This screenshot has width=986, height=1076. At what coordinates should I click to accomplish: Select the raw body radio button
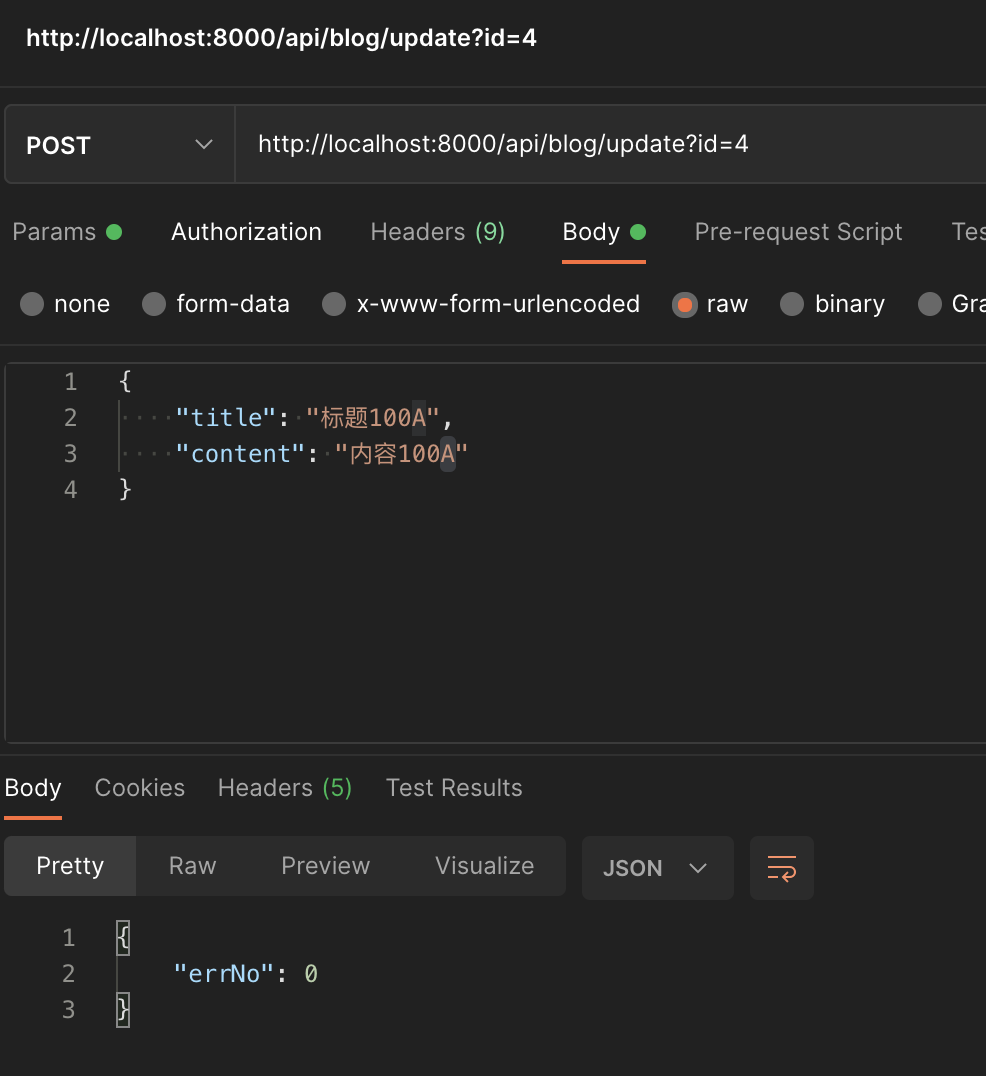pos(685,304)
